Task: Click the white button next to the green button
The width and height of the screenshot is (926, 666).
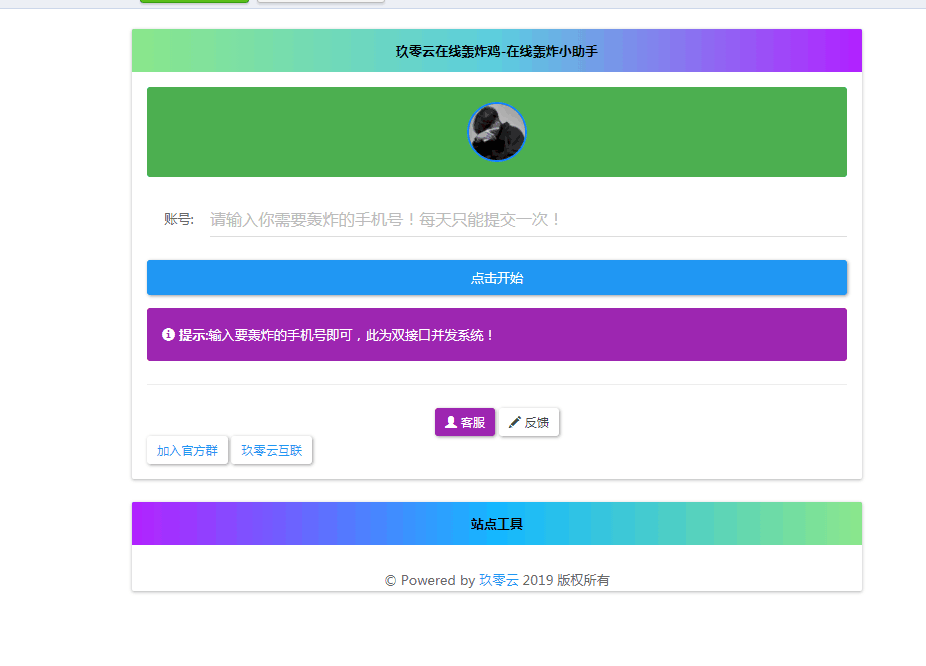Action: [320, 1]
